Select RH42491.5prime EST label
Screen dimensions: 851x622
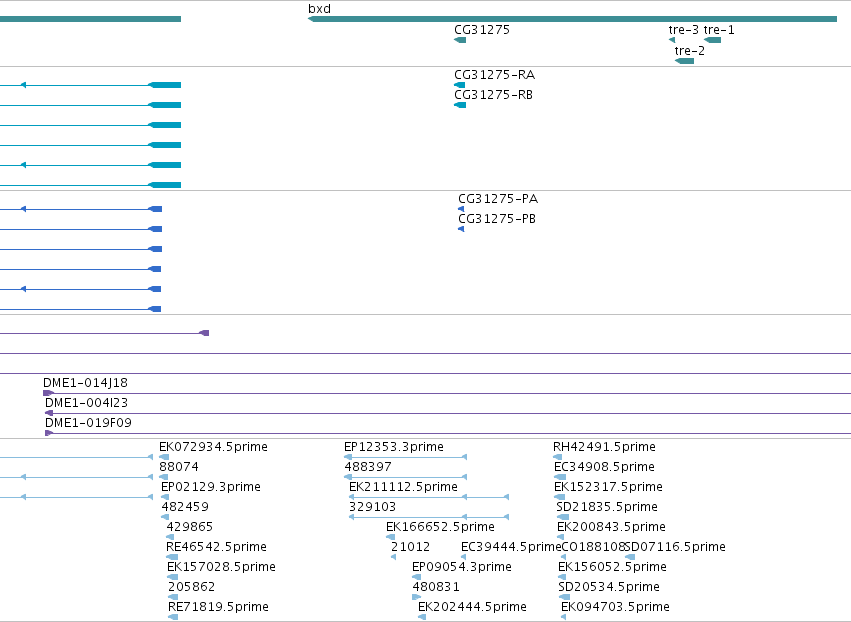tap(604, 447)
